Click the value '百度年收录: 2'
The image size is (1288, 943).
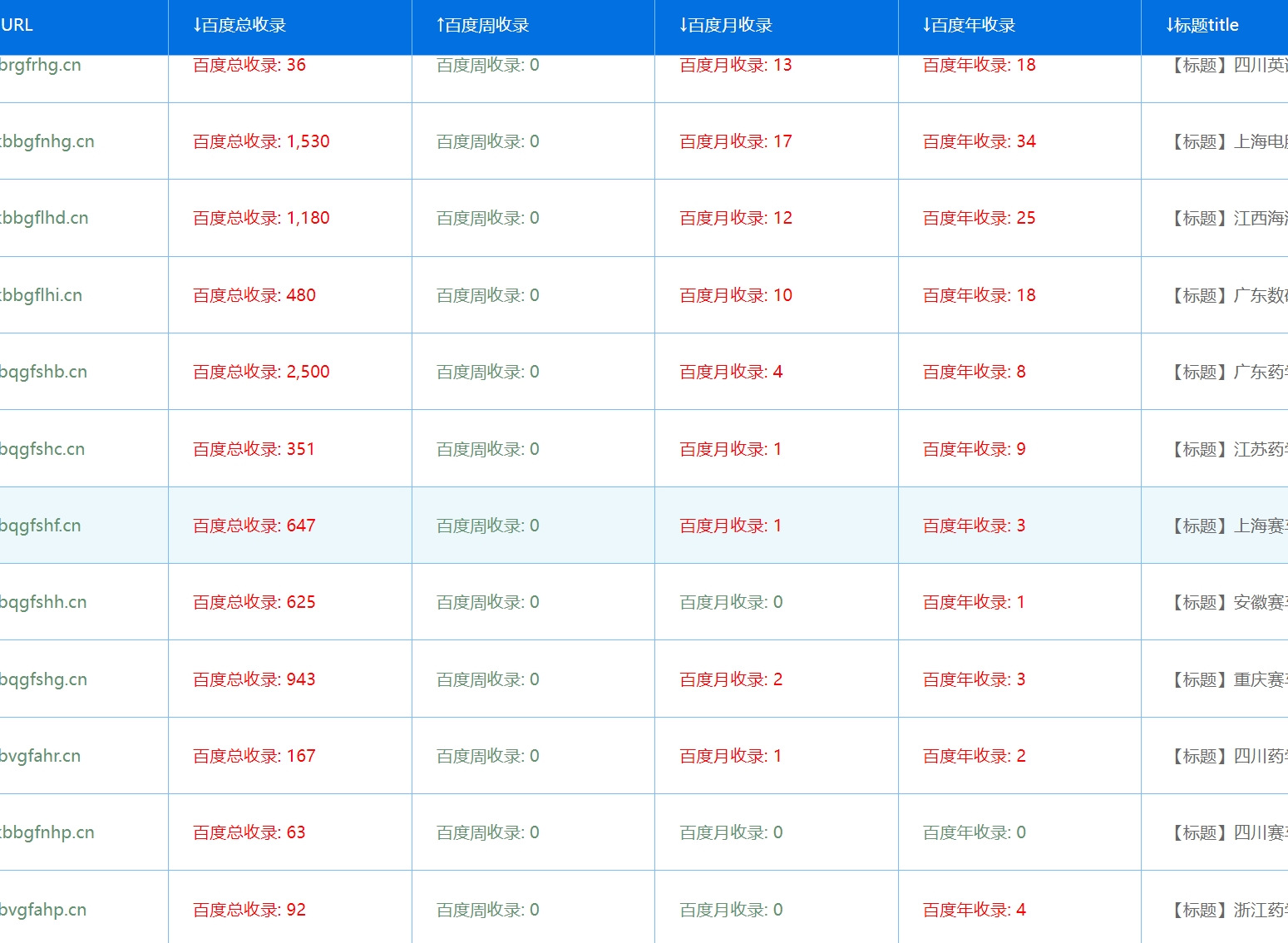coord(975,756)
